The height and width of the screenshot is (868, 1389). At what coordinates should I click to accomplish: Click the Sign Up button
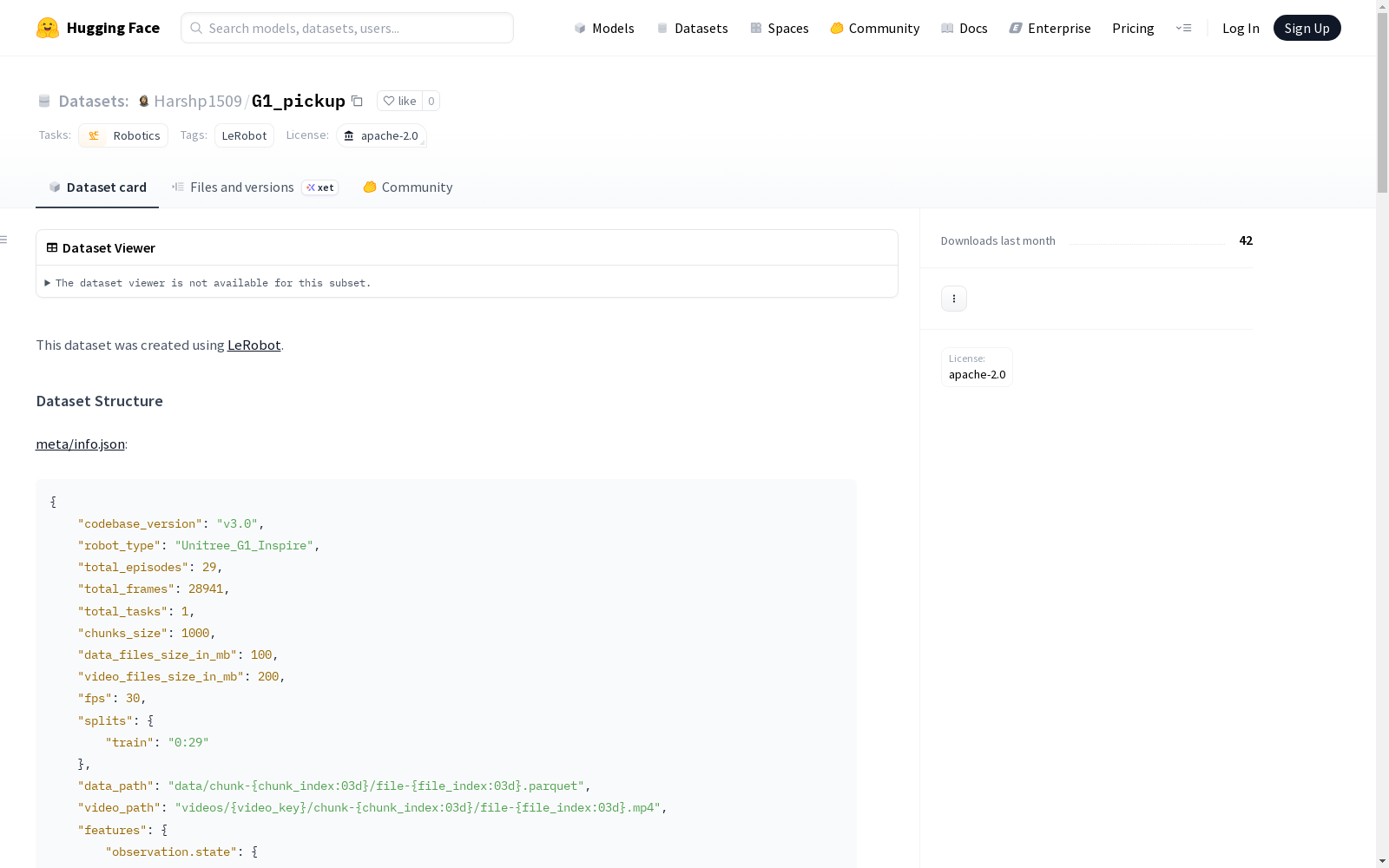(x=1307, y=28)
